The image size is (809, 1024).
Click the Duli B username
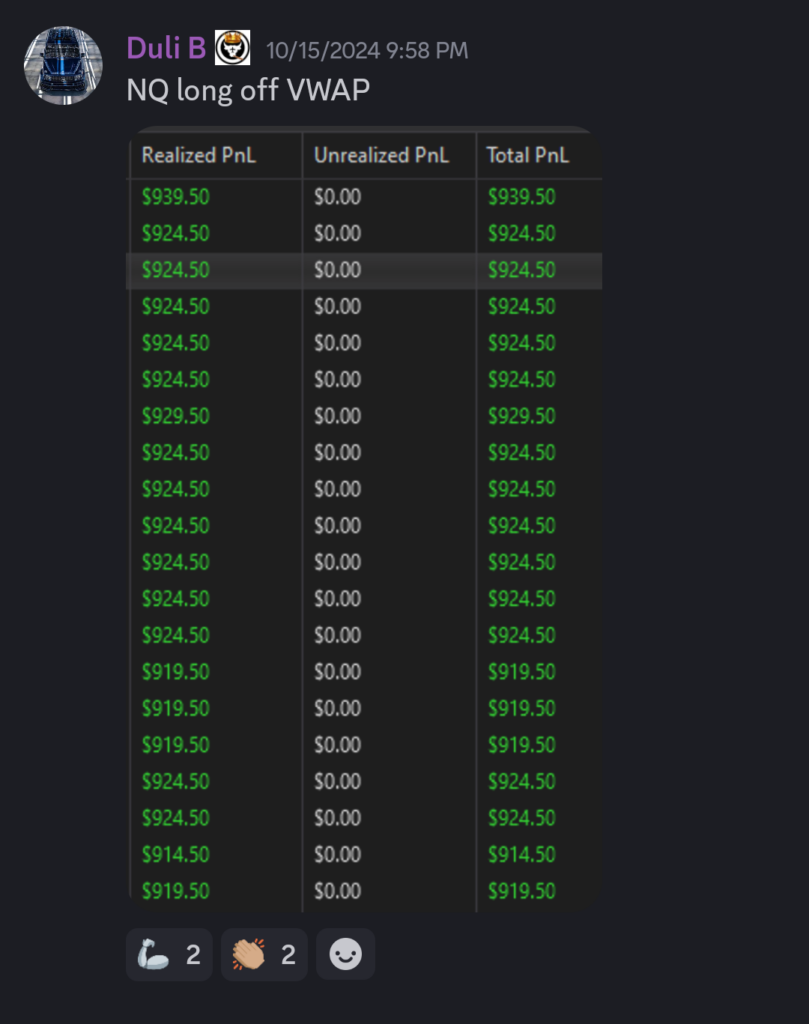(166, 47)
